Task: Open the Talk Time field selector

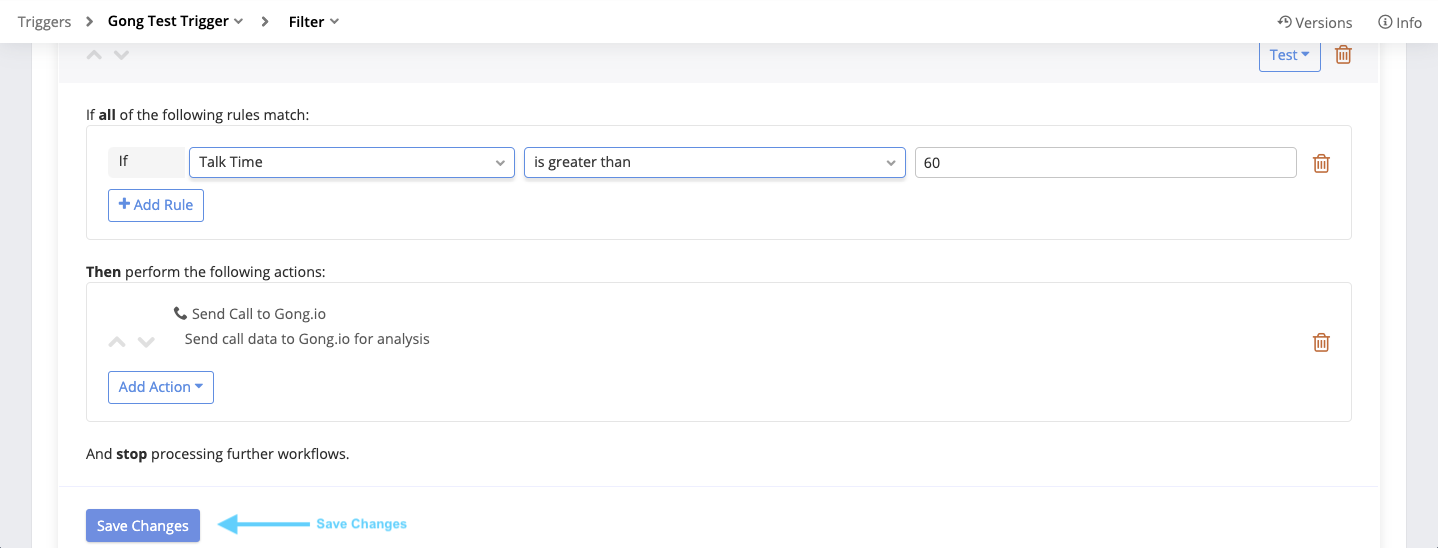Action: pyautogui.click(x=351, y=162)
